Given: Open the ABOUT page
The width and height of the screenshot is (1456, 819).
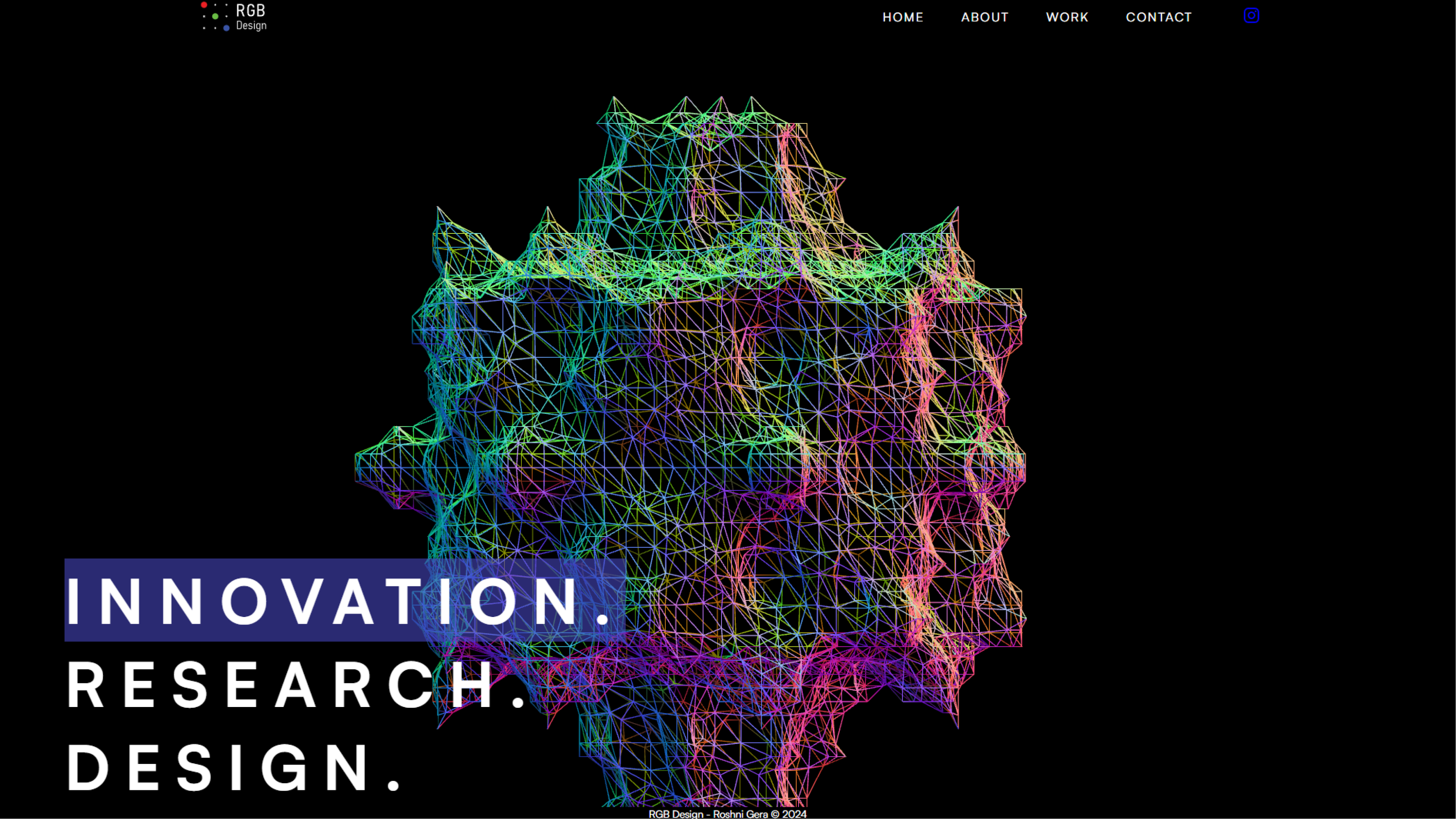Looking at the screenshot, I should 985,17.
